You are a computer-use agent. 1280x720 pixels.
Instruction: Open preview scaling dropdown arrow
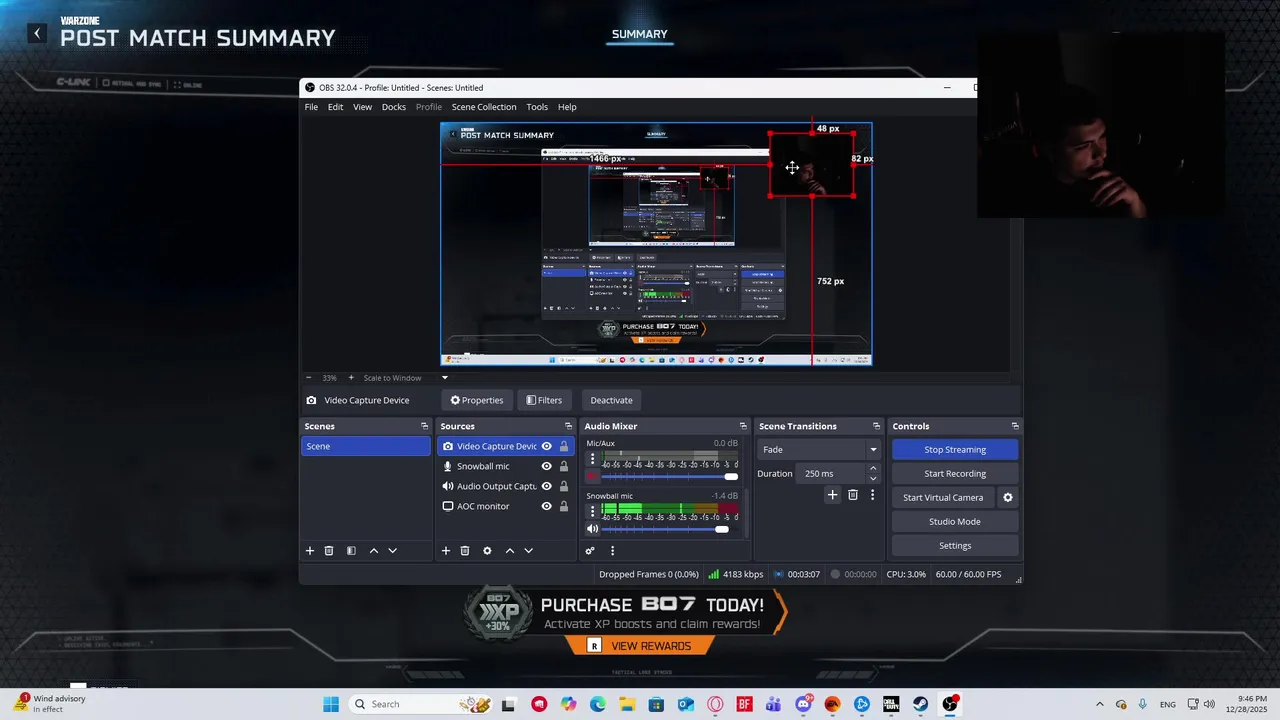tap(445, 378)
